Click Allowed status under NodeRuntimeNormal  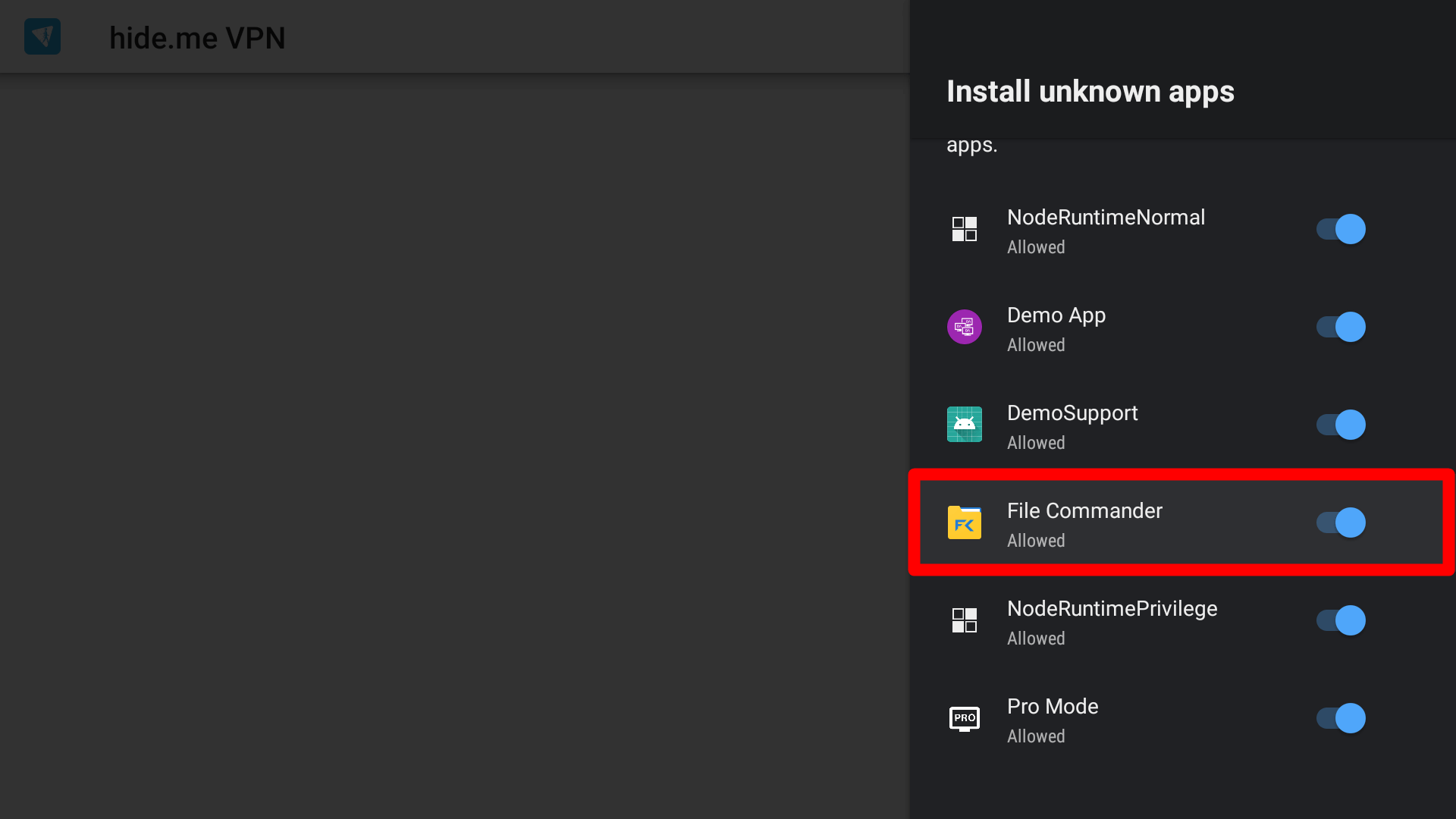tap(1036, 247)
